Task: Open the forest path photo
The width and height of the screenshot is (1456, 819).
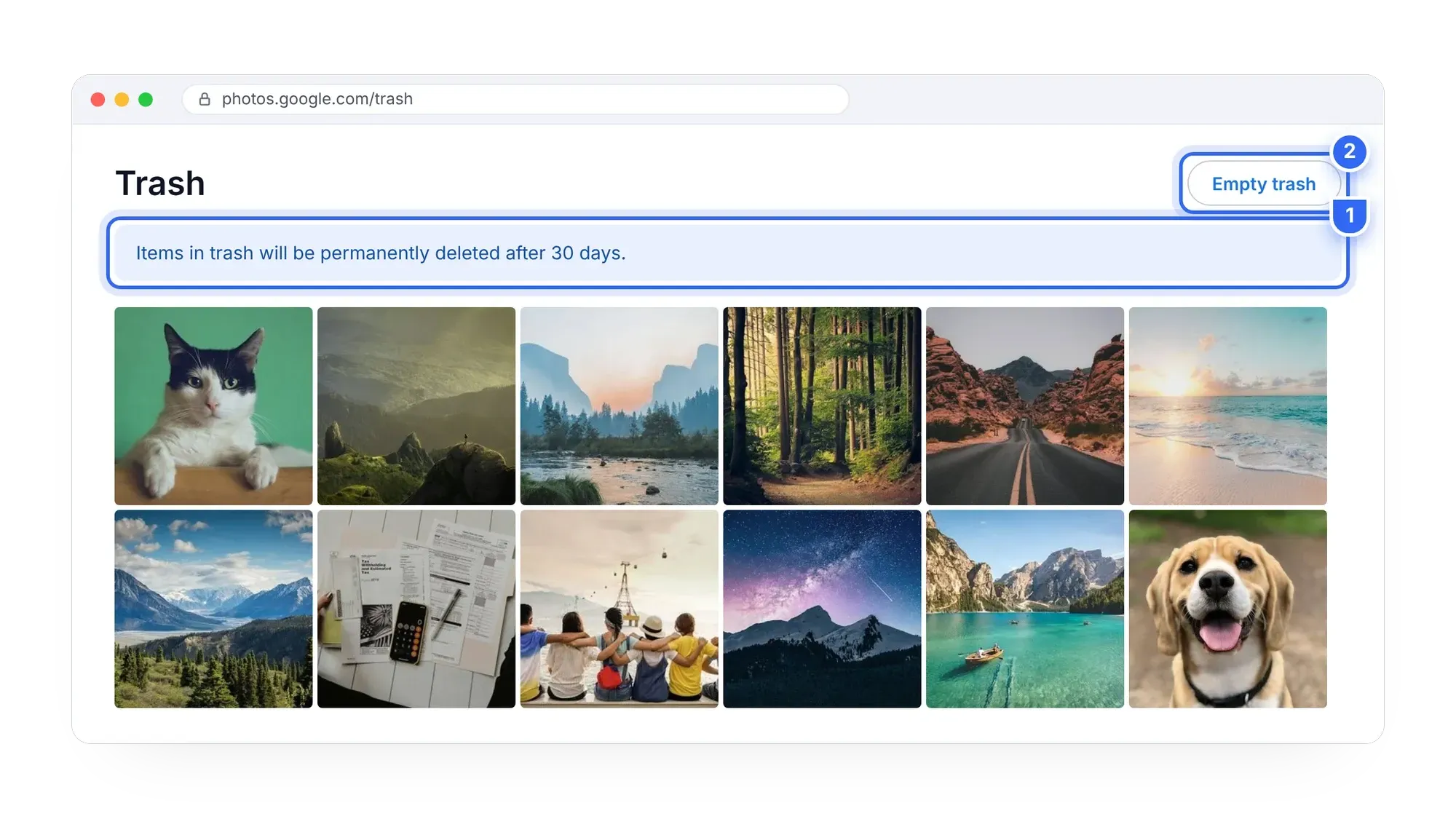Action: [822, 406]
